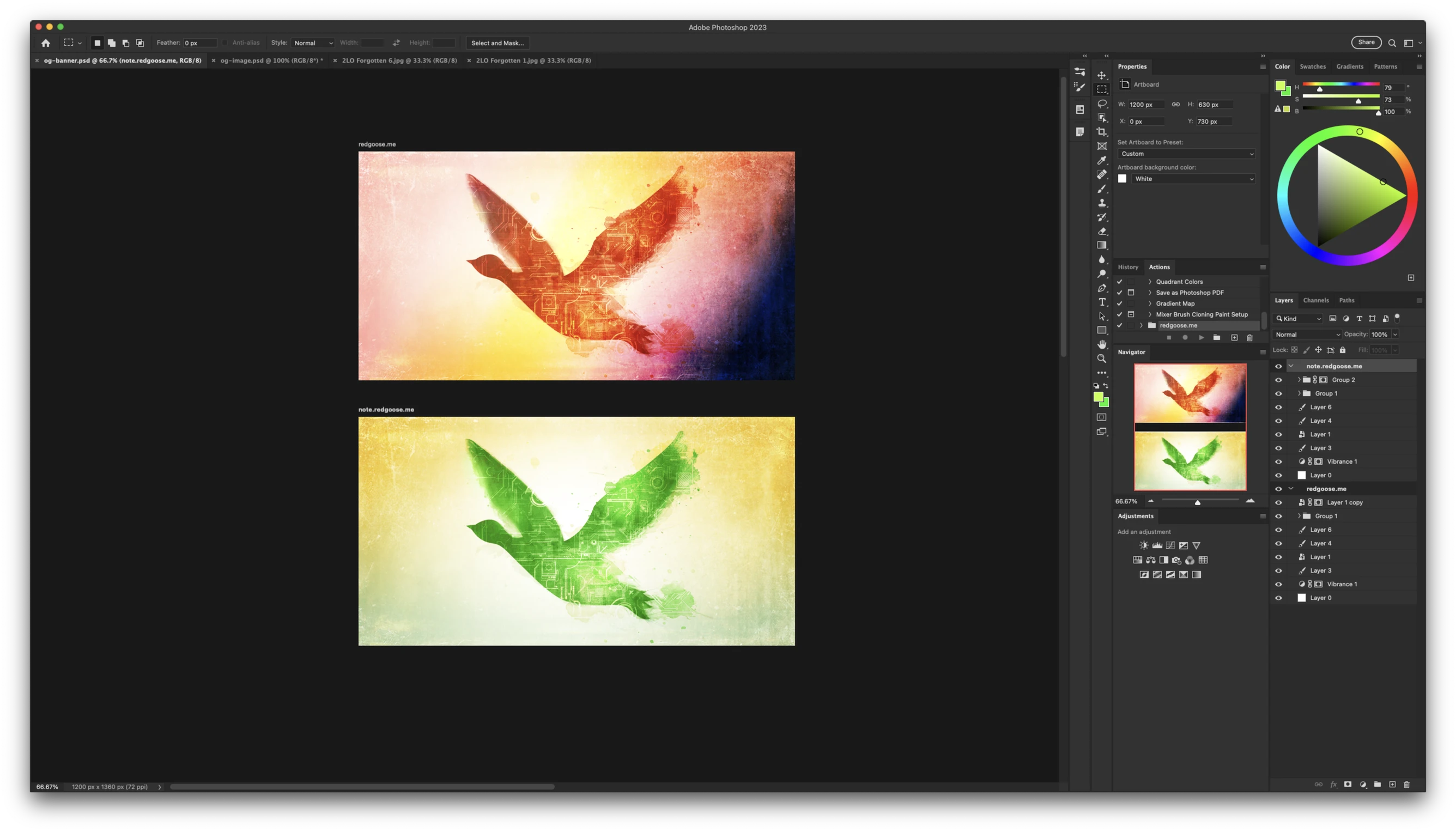Select the Lasso tool
Screen dimensions: 1456x832
pyautogui.click(x=1102, y=104)
